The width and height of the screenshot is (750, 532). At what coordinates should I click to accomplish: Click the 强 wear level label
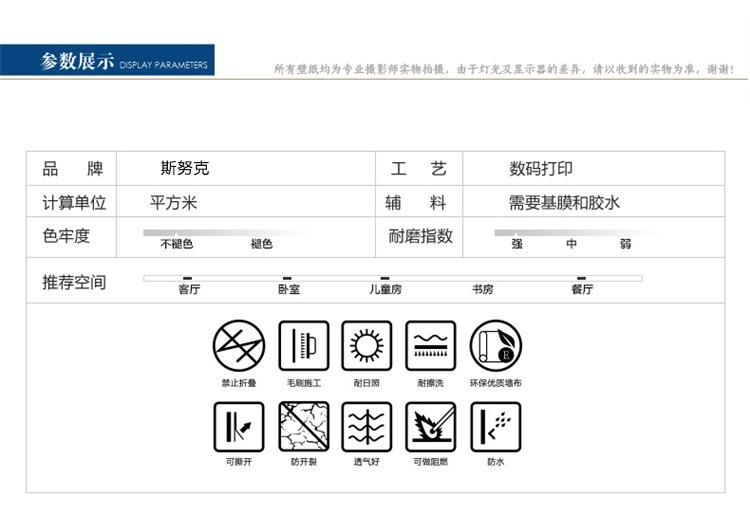(517, 244)
